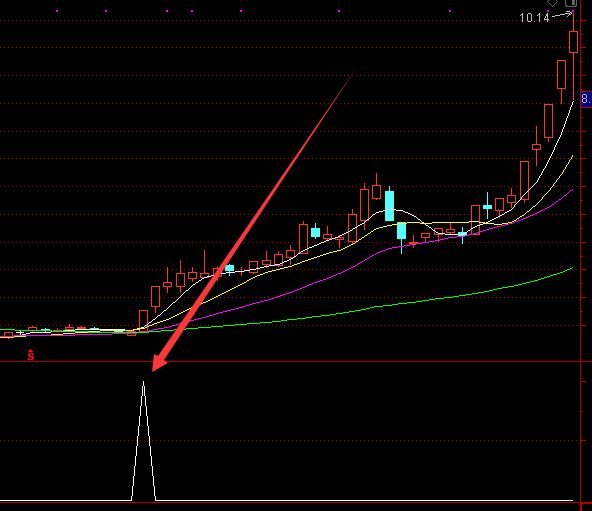Click the blue current price tag on the axis
Viewport: 592px width, 511px height.
pyautogui.click(x=586, y=99)
